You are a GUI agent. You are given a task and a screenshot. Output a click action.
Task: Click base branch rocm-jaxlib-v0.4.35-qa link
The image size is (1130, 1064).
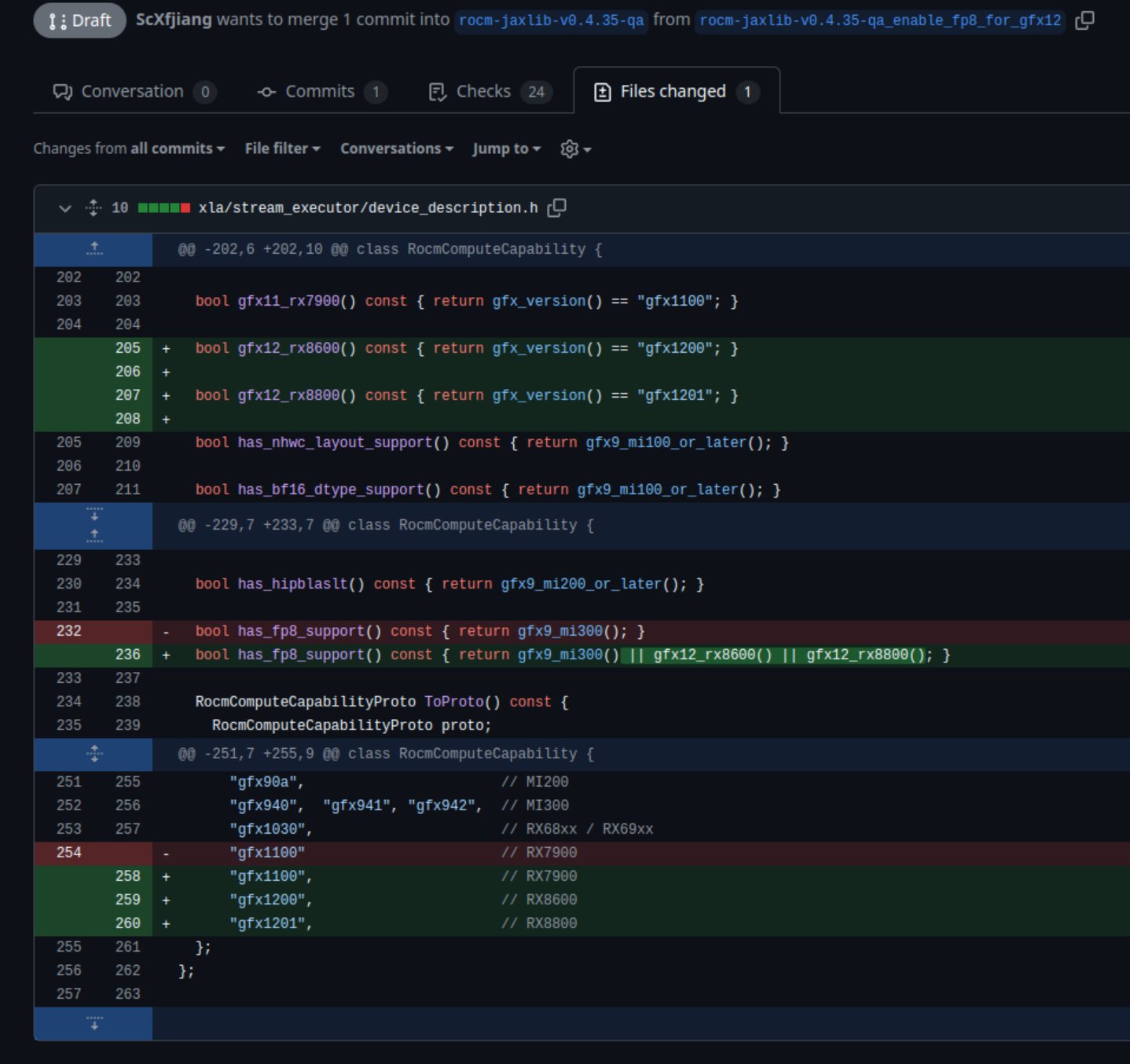(x=551, y=20)
